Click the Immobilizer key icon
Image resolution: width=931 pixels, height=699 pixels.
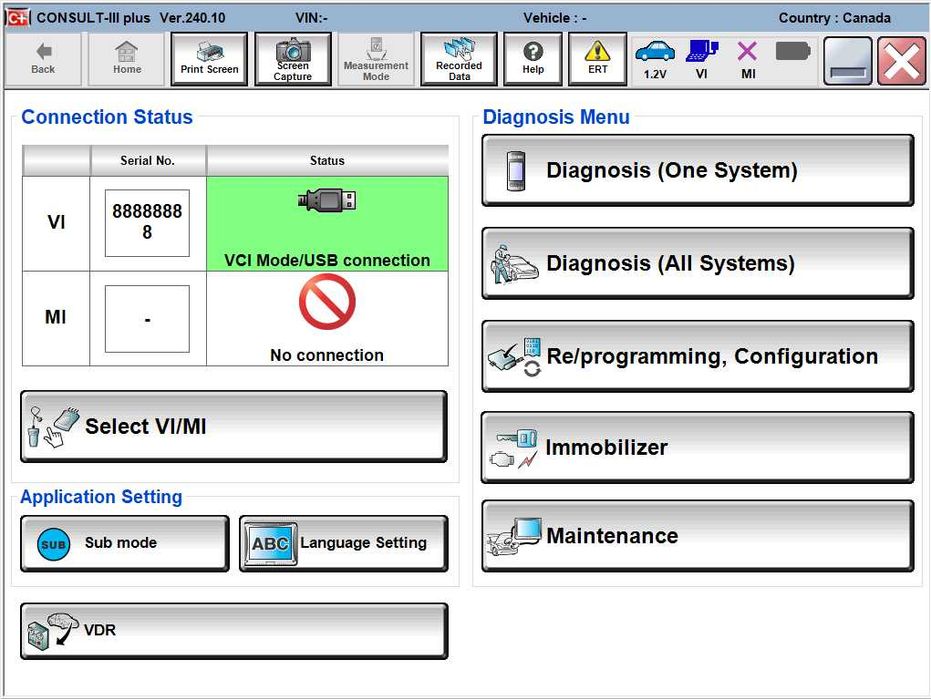(x=514, y=448)
